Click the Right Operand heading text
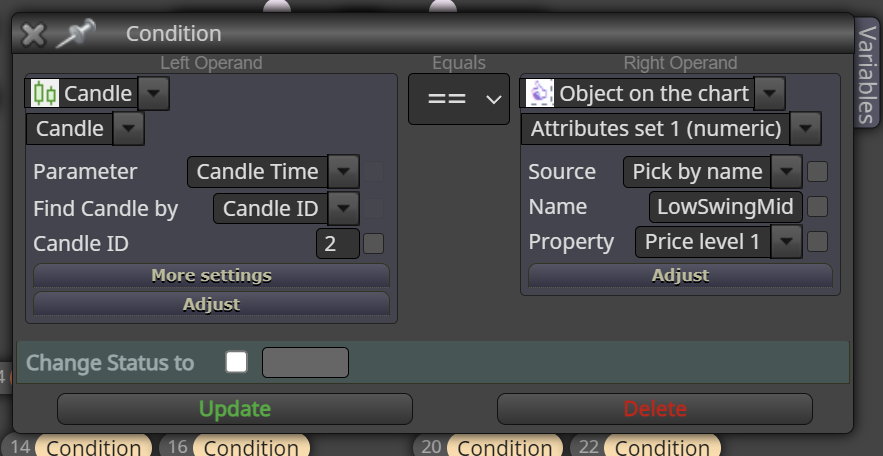The image size is (883, 456). (680, 63)
